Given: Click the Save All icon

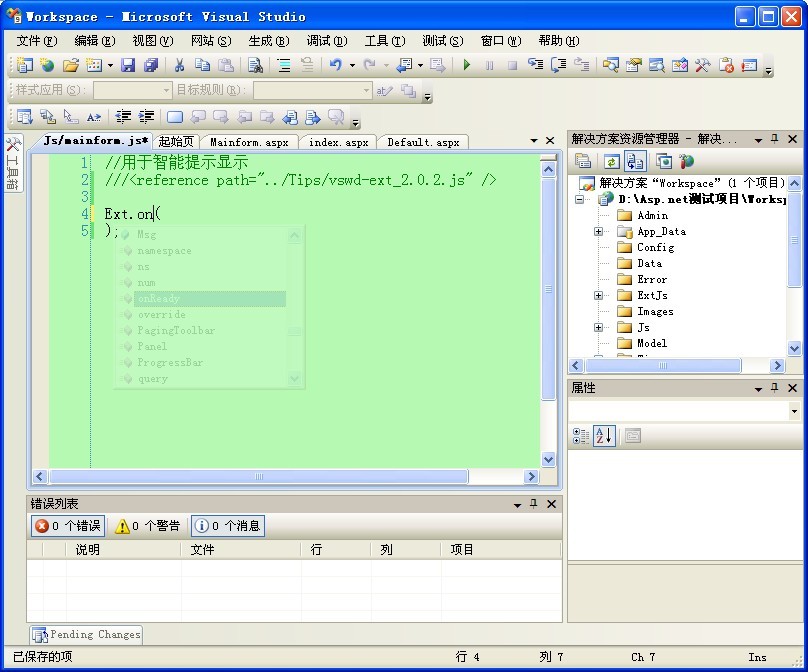Looking at the screenshot, I should (x=151, y=65).
